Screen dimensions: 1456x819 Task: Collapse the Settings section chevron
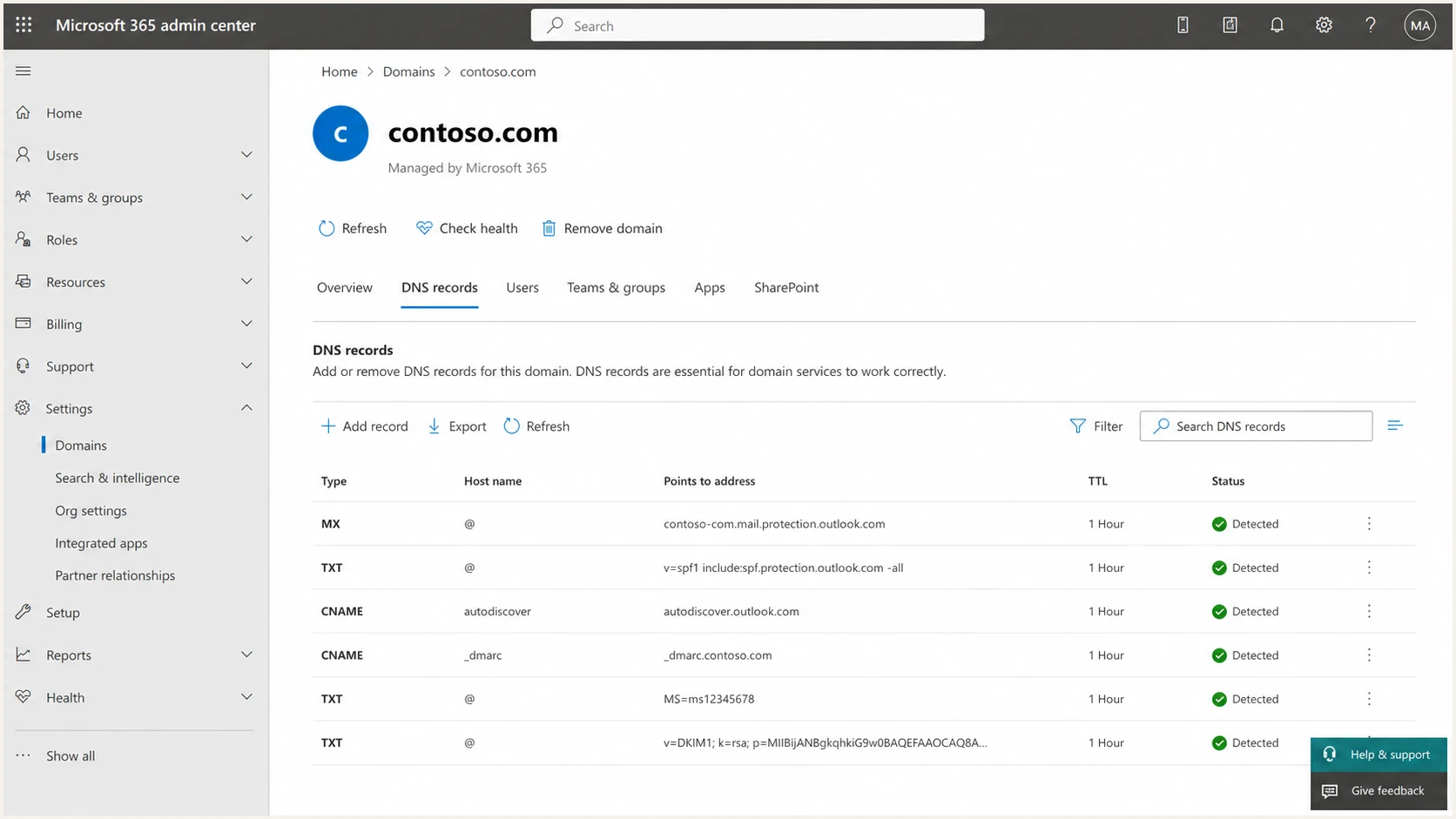click(246, 407)
